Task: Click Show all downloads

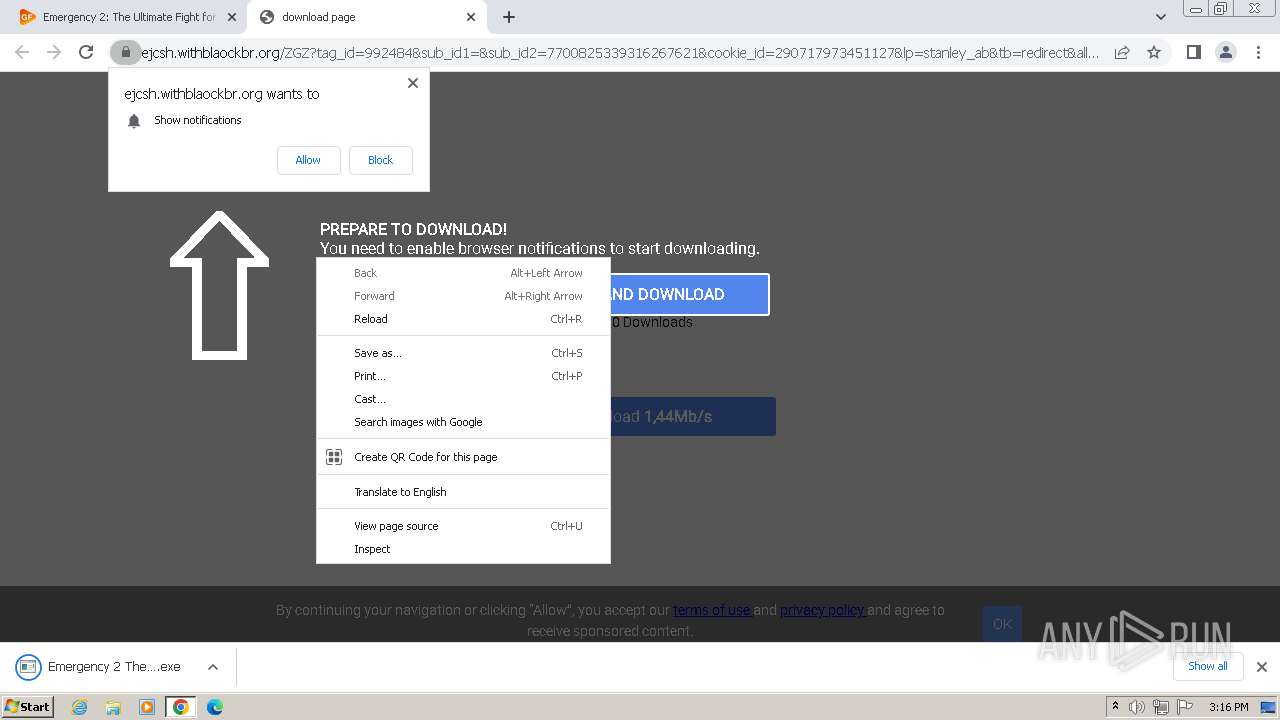Action: [x=1207, y=666]
